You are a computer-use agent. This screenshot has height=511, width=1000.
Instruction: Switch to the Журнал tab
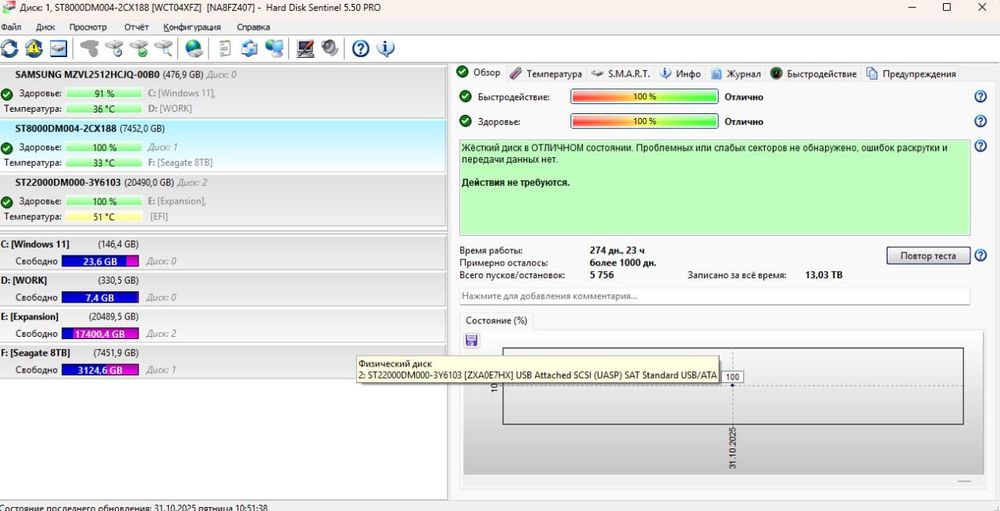736,73
